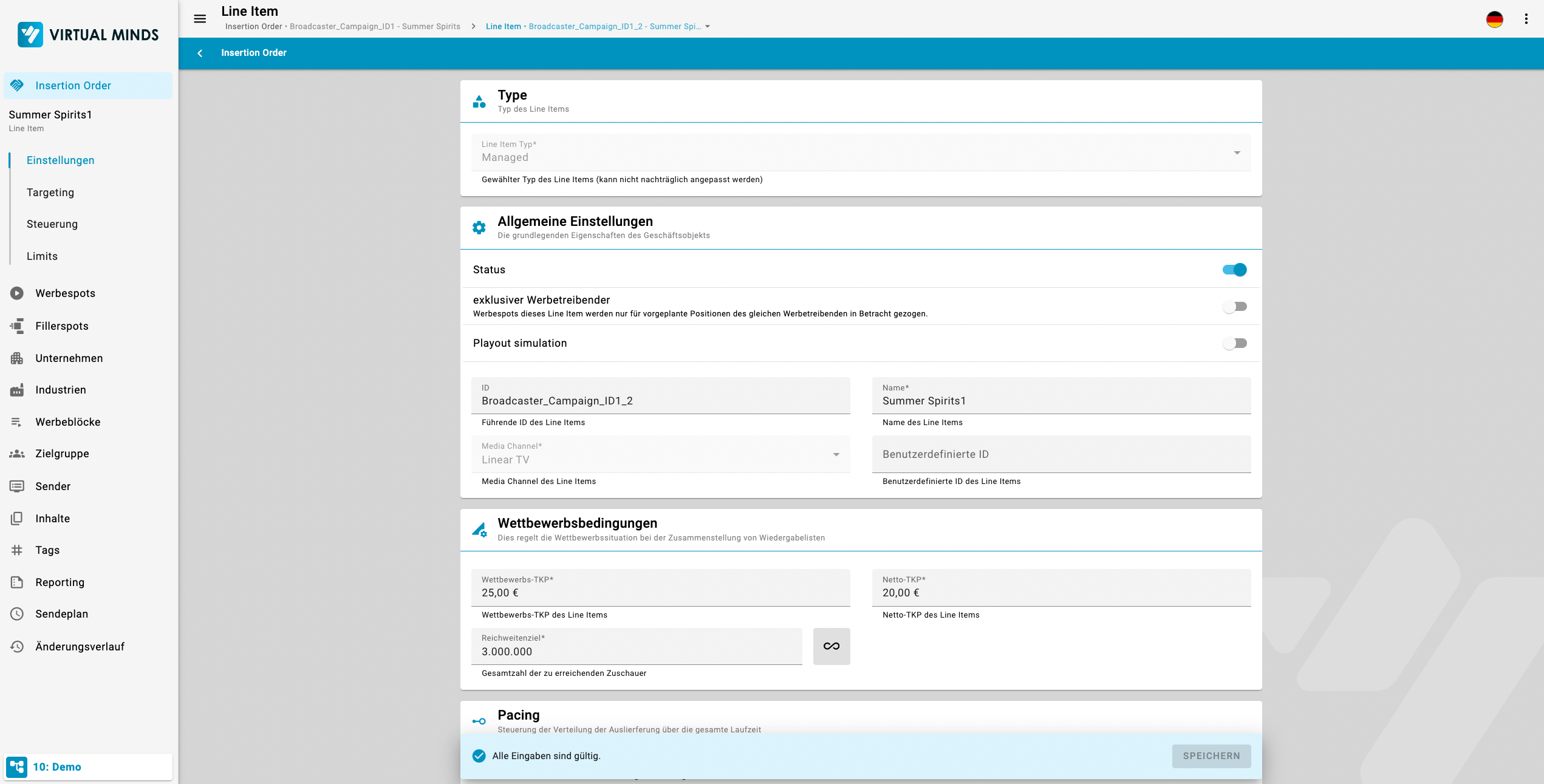Viewport: 1544px width, 784px height.
Task: Disable the Status toggle
Action: point(1234,270)
